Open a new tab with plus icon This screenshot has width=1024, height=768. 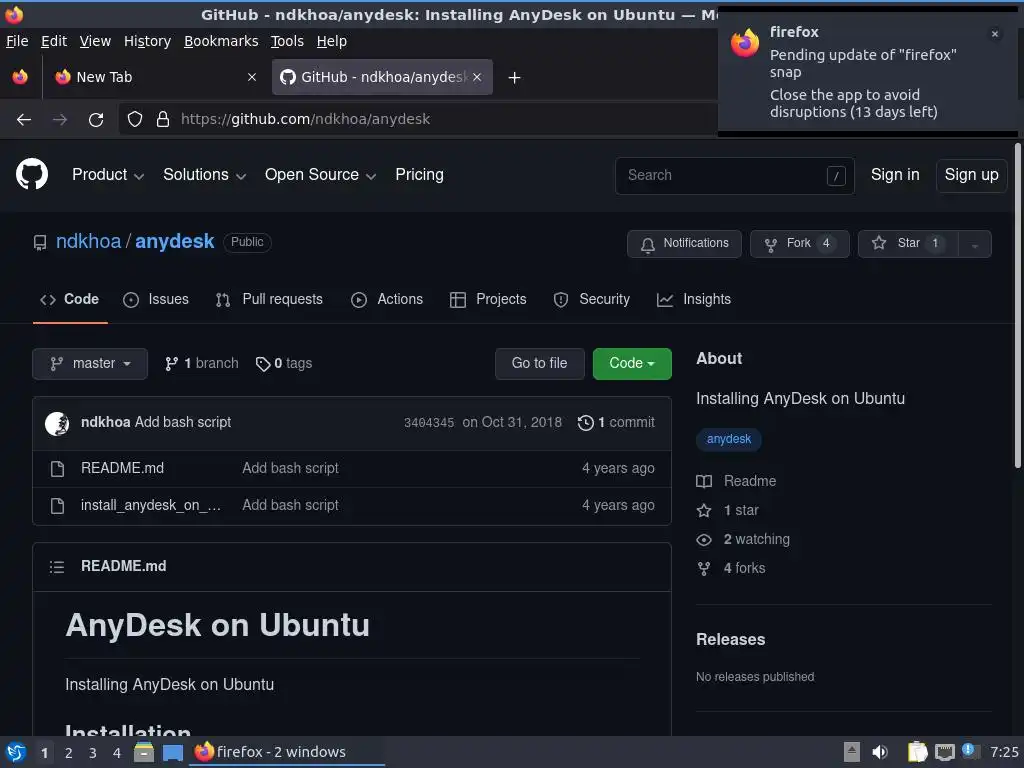pyautogui.click(x=515, y=78)
